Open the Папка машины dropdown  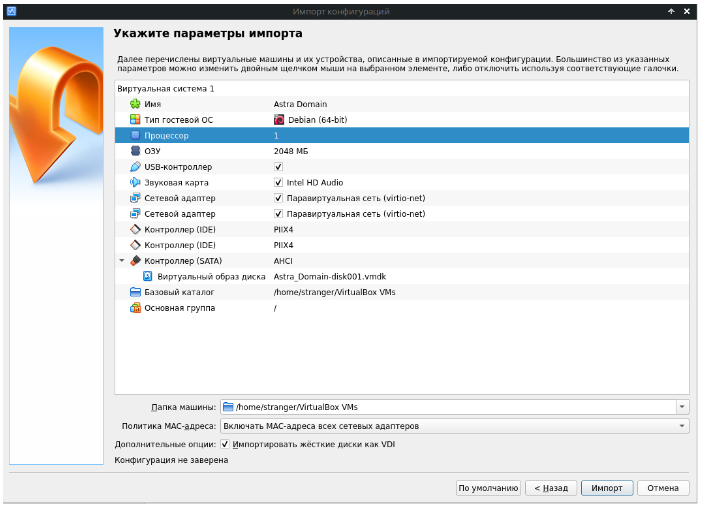click(x=682, y=407)
